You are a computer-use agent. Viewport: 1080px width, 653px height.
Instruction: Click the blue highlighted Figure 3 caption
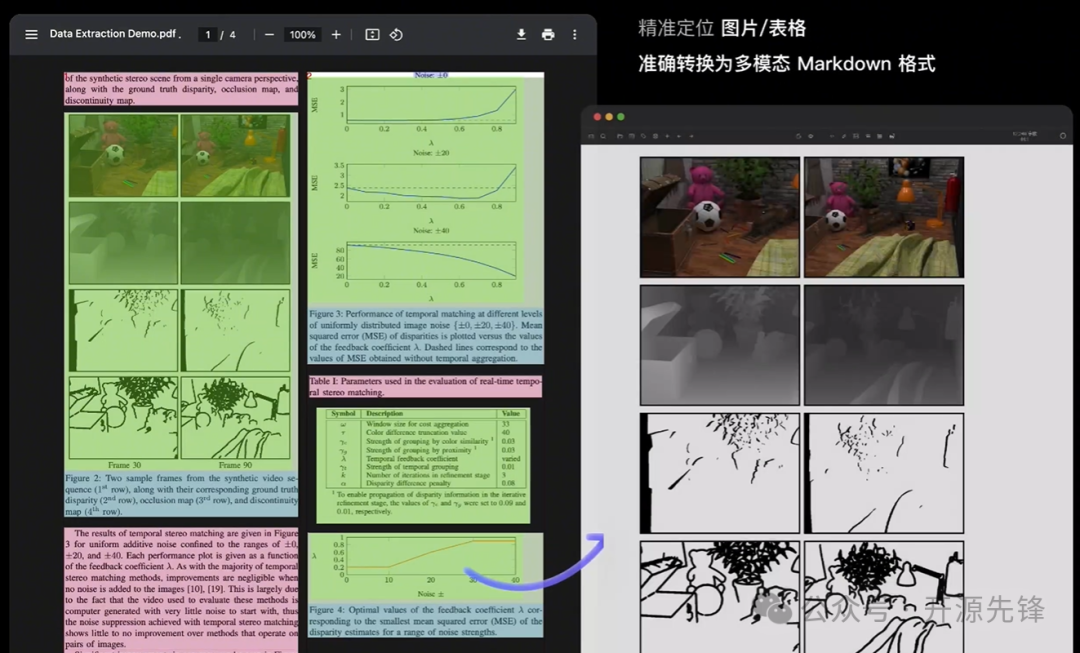pyautogui.click(x=426, y=335)
